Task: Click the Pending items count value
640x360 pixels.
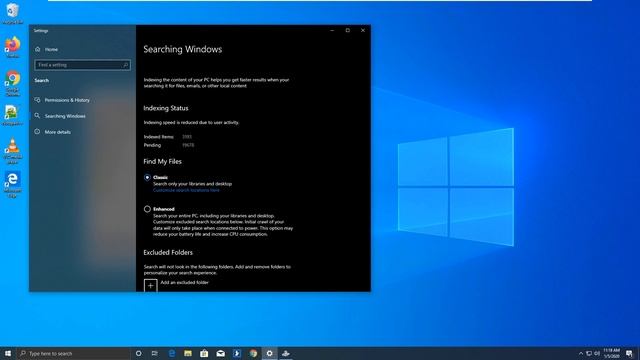Action: pos(188,145)
